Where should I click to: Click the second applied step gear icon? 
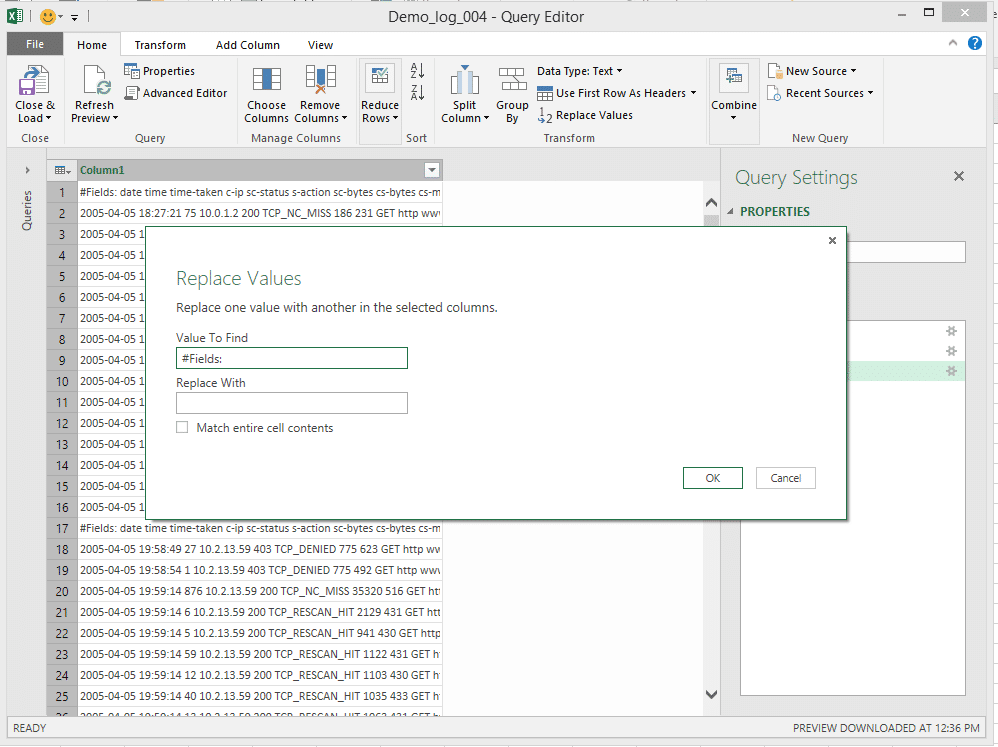click(x=952, y=351)
